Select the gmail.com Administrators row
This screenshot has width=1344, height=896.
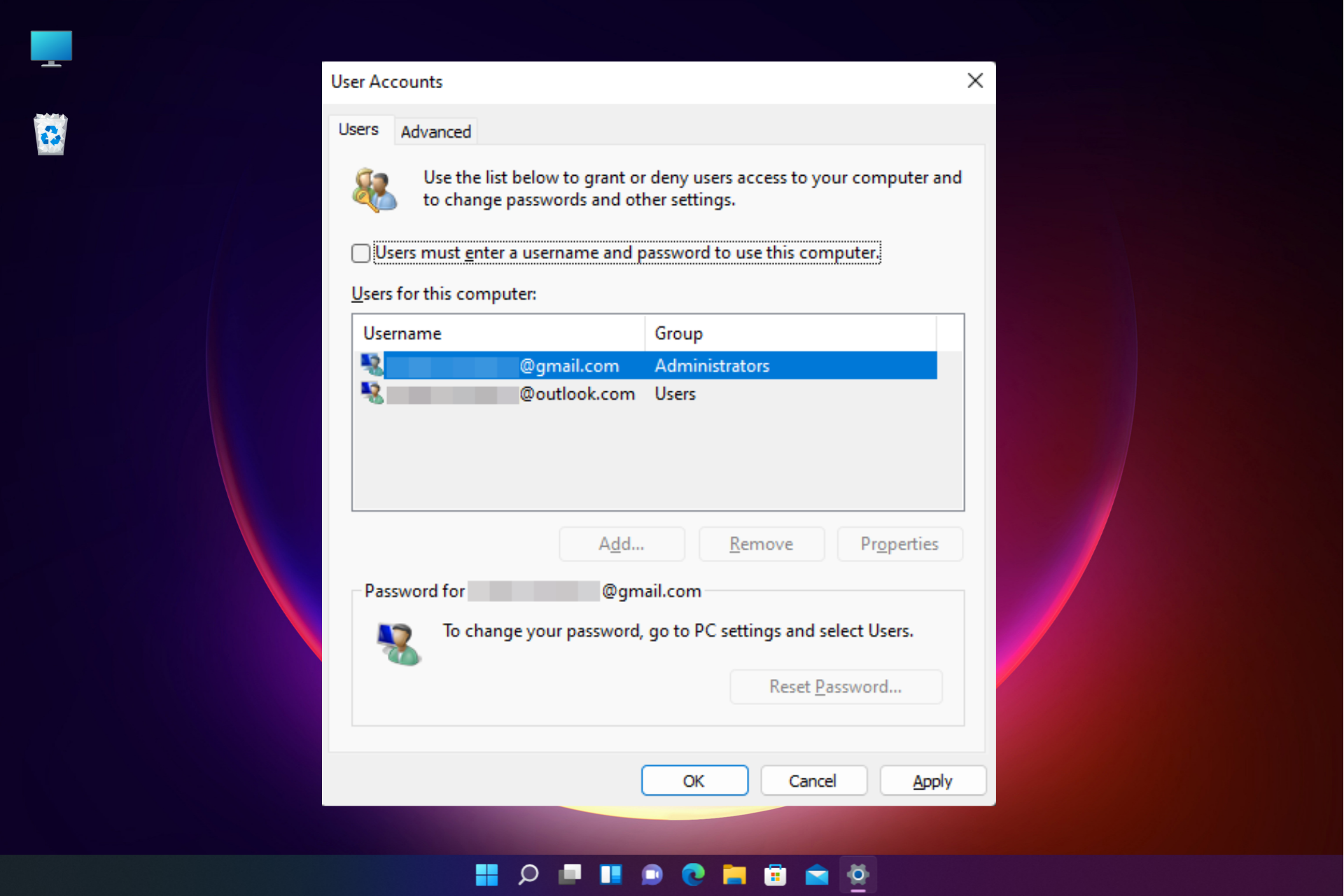click(x=570, y=366)
